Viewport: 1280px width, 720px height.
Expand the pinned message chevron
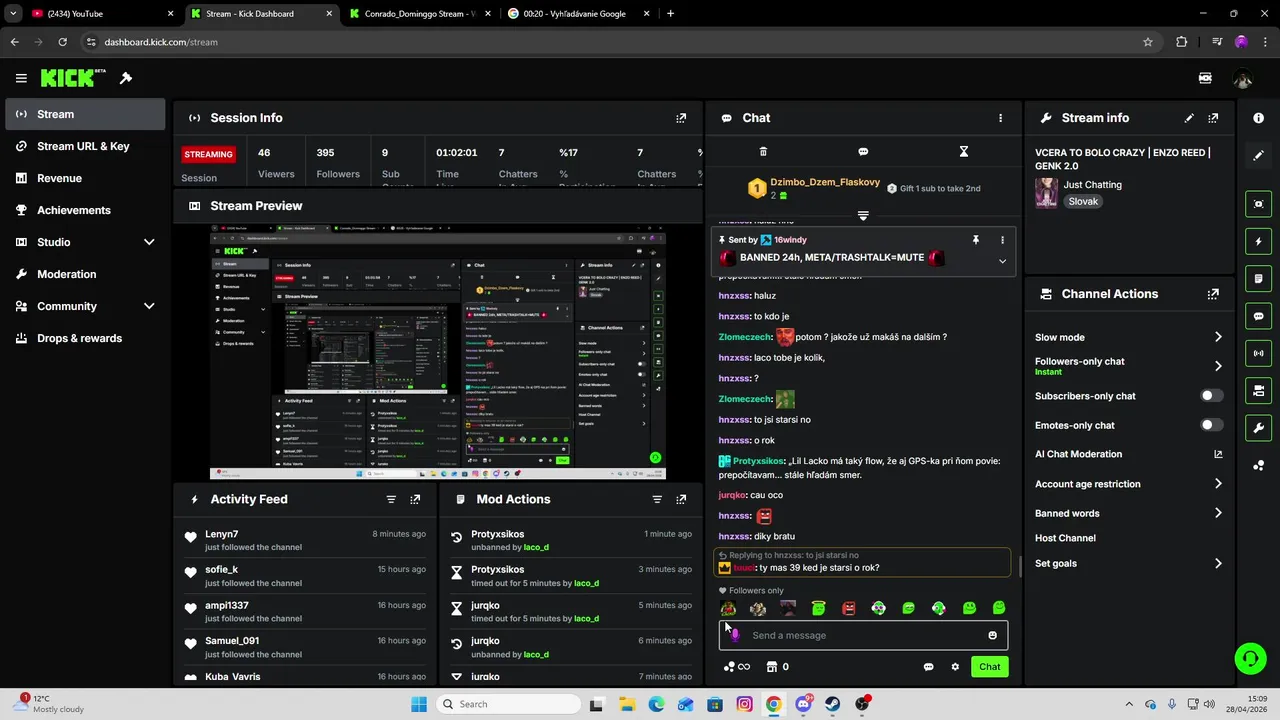[1002, 261]
